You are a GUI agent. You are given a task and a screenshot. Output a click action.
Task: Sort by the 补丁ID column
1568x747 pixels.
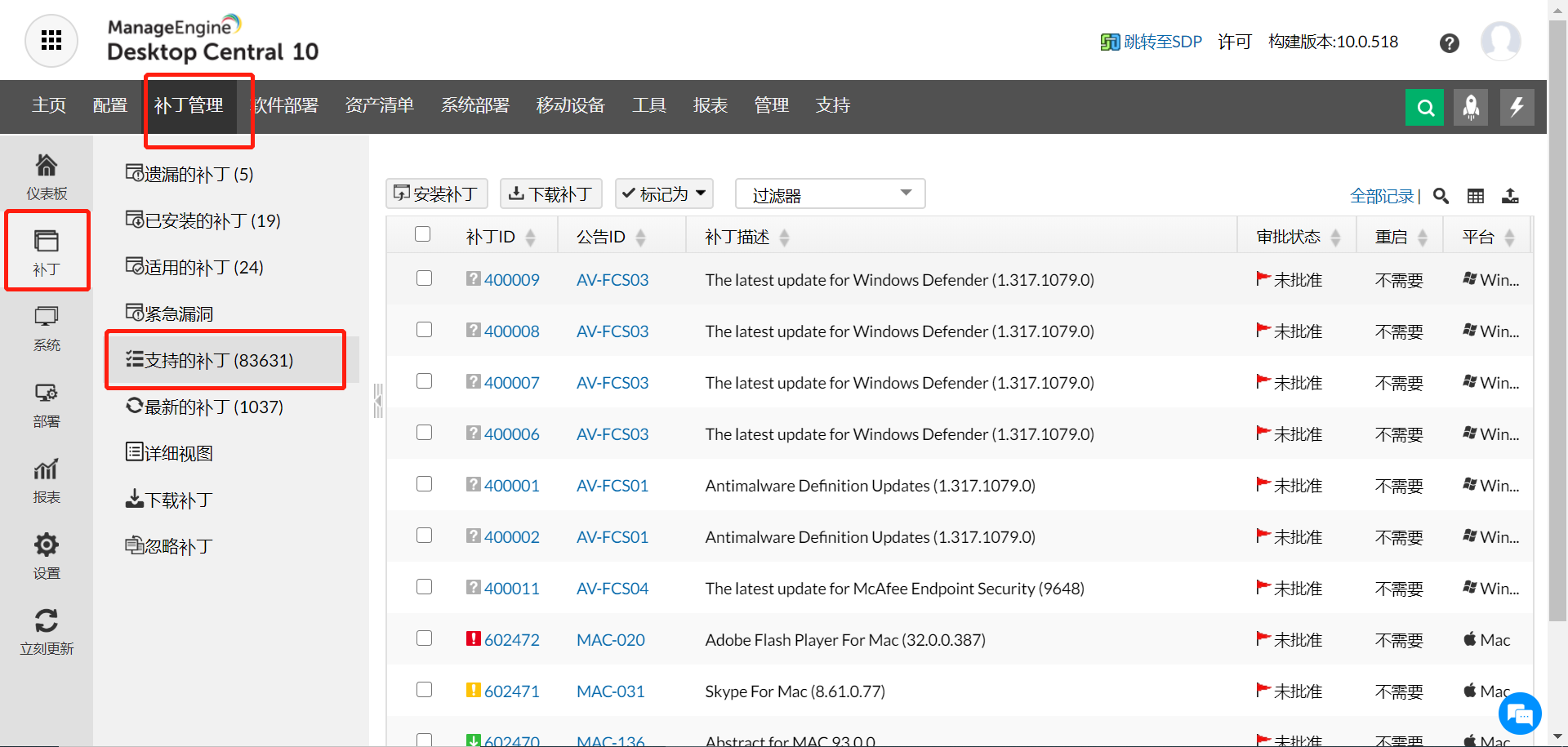coord(530,238)
